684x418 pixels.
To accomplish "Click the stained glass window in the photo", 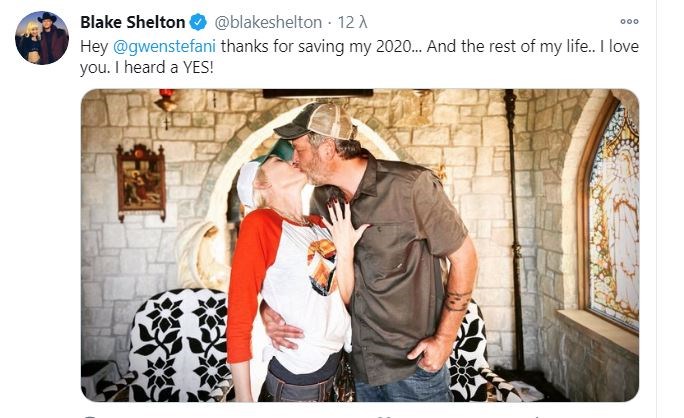I will [x=613, y=214].
